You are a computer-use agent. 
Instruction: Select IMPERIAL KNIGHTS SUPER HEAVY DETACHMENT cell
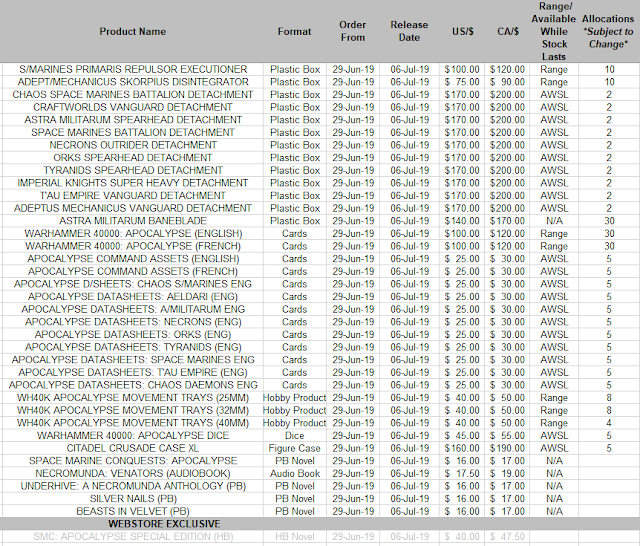click(133, 183)
